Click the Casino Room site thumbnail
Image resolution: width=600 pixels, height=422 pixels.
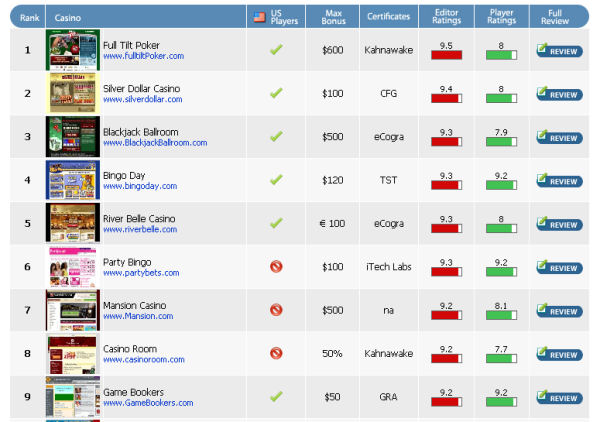pyautogui.click(x=73, y=354)
